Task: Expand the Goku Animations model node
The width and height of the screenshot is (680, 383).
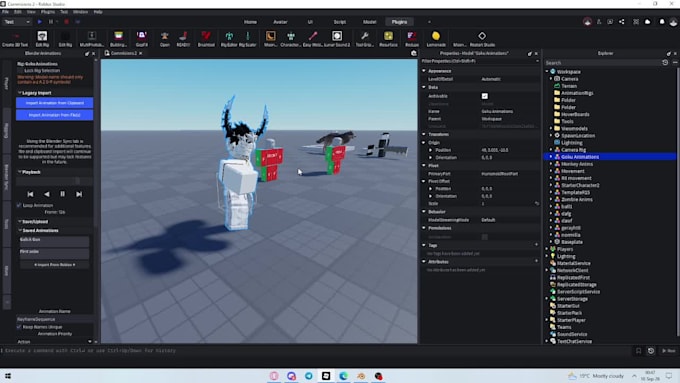Action: click(551, 157)
